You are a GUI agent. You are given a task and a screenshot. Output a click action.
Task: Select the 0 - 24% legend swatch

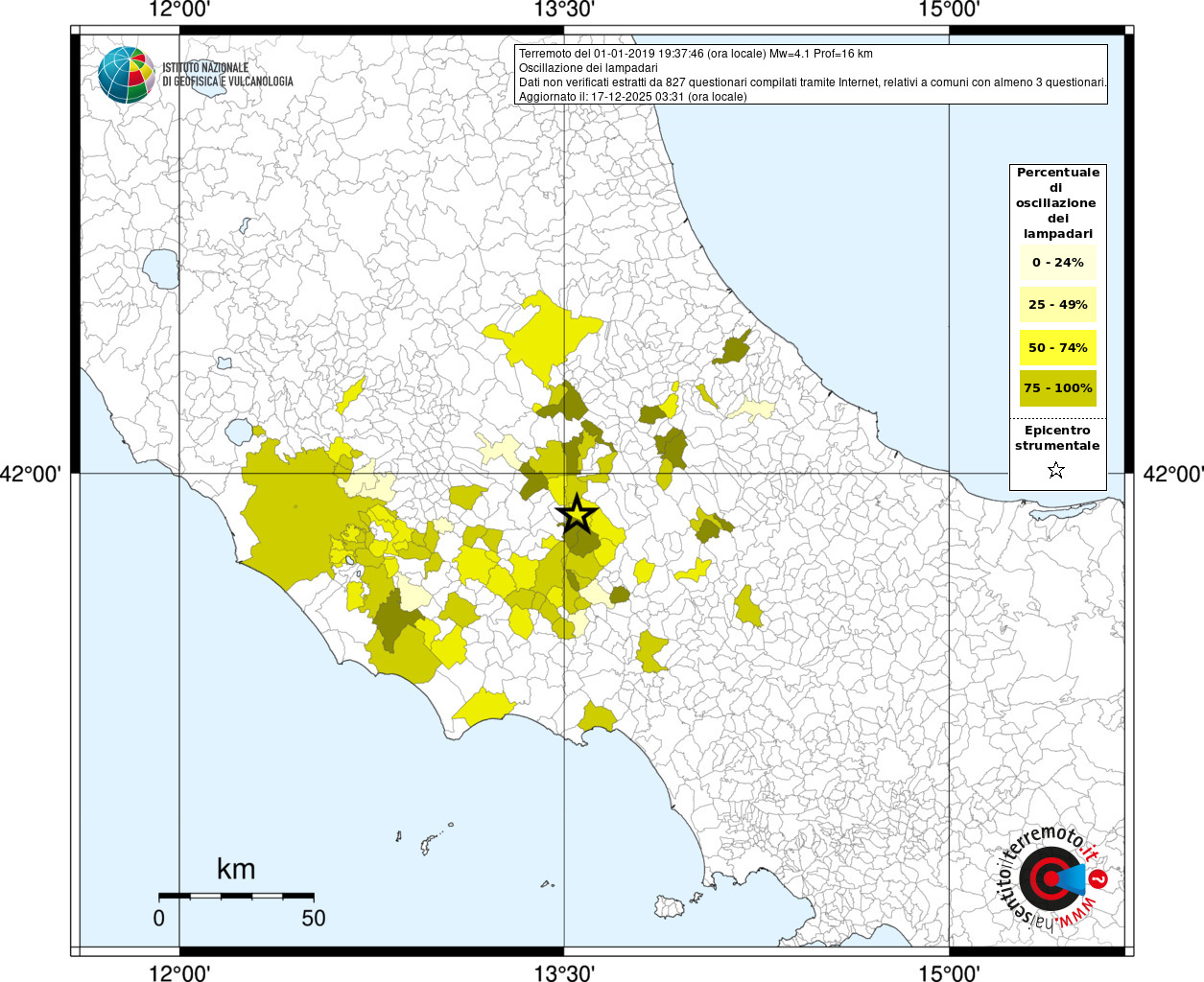tap(1057, 263)
